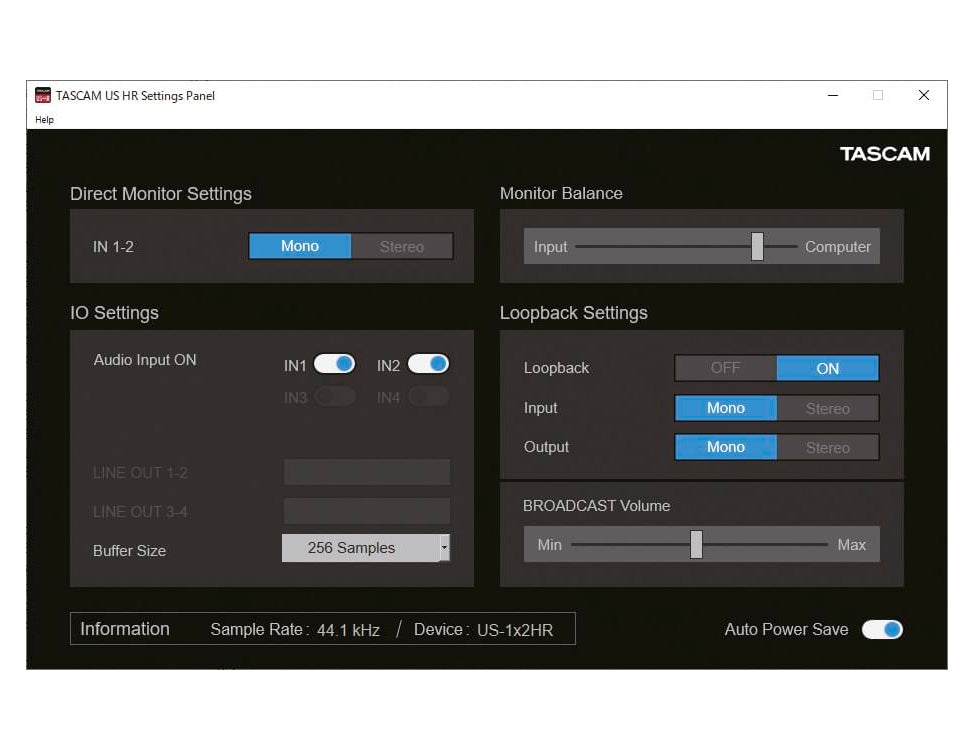The height and width of the screenshot is (750, 975).
Task: Select Mono for Loopback Output
Action: (x=726, y=447)
